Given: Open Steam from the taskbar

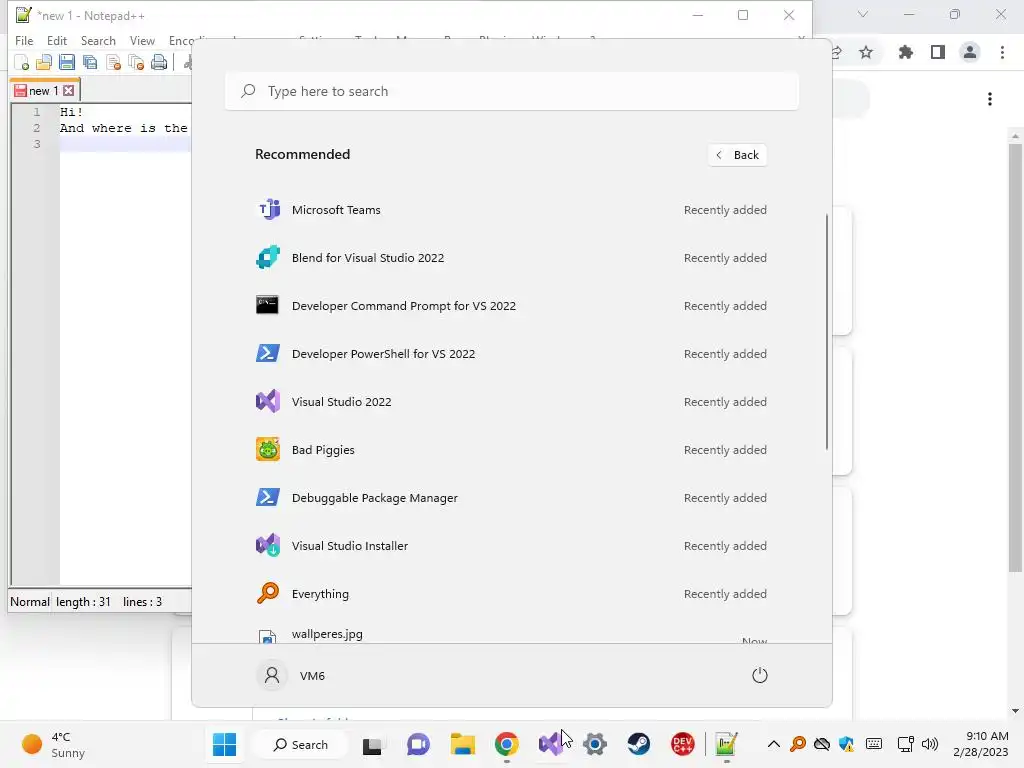Looking at the screenshot, I should click(639, 744).
